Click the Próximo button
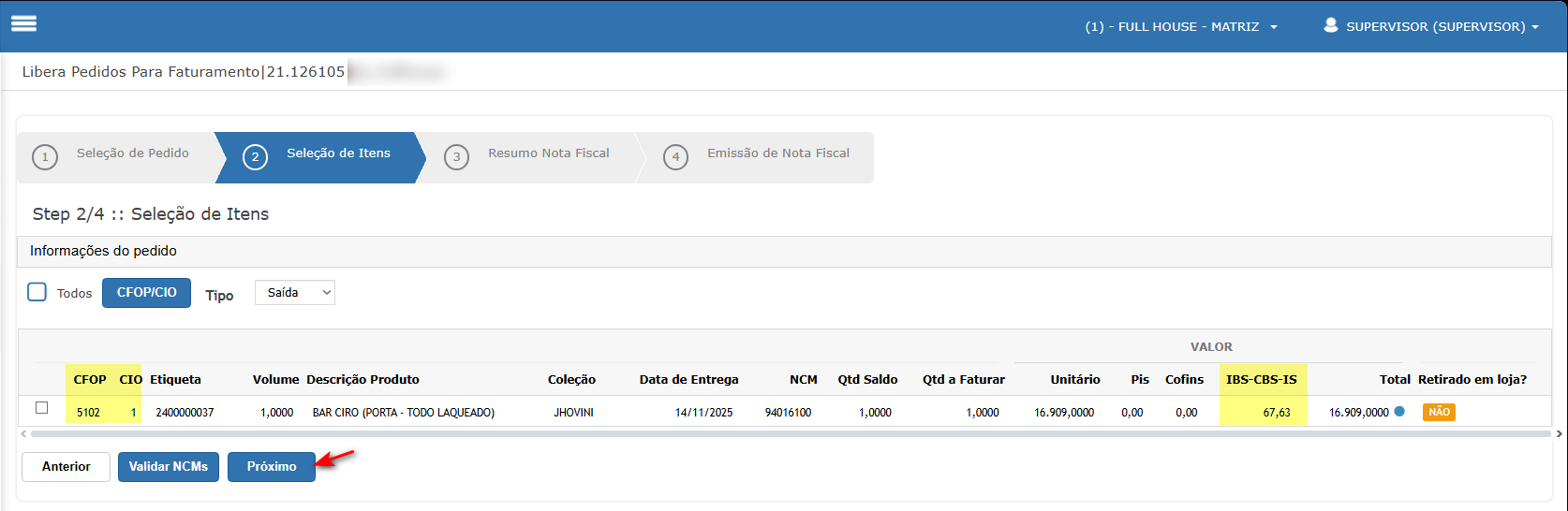Image resolution: width=1568 pixels, height=511 pixels. point(272,466)
